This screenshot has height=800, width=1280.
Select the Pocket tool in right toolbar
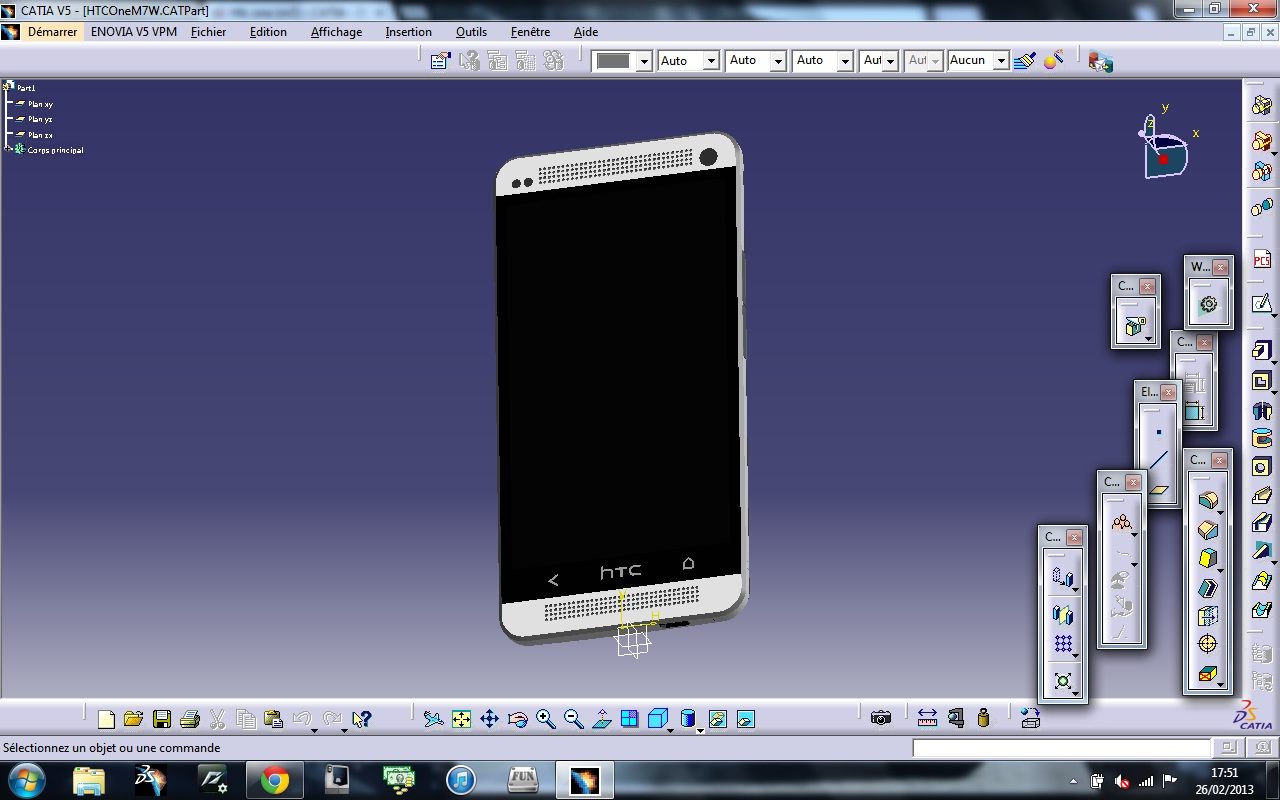pyautogui.click(x=1261, y=381)
